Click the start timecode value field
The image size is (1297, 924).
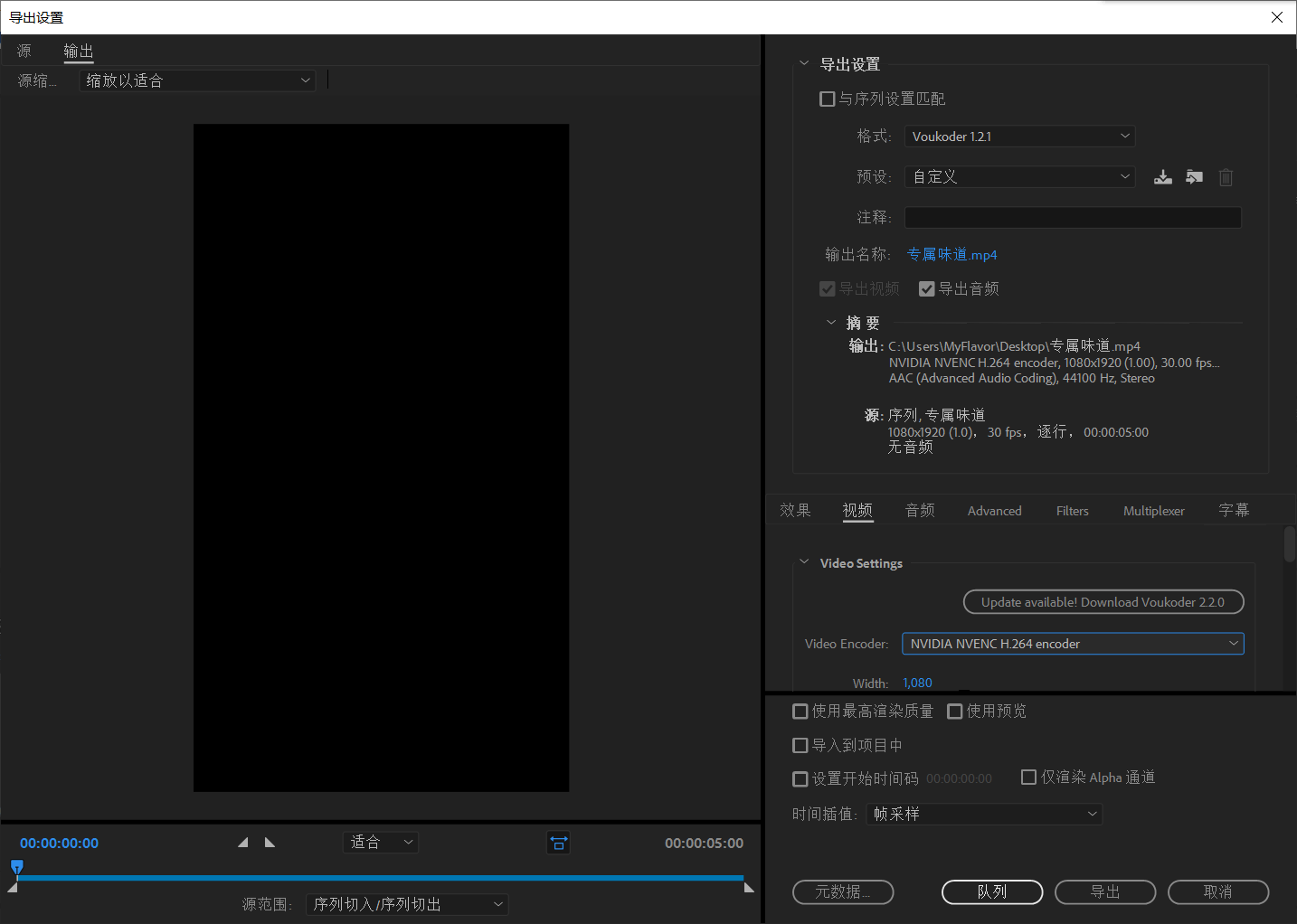(x=959, y=778)
